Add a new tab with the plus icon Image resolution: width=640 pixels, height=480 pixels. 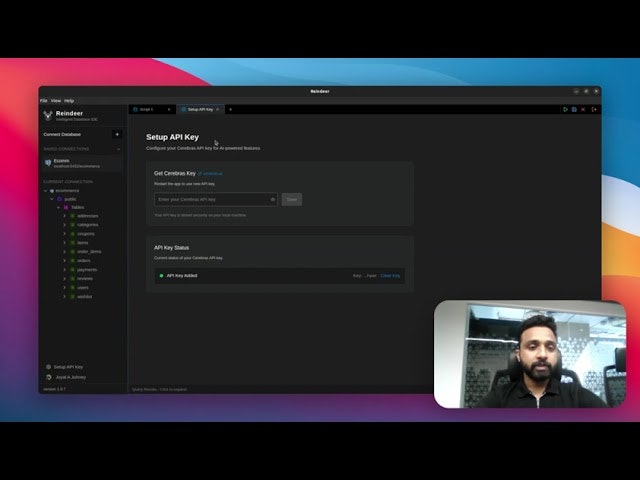230,109
